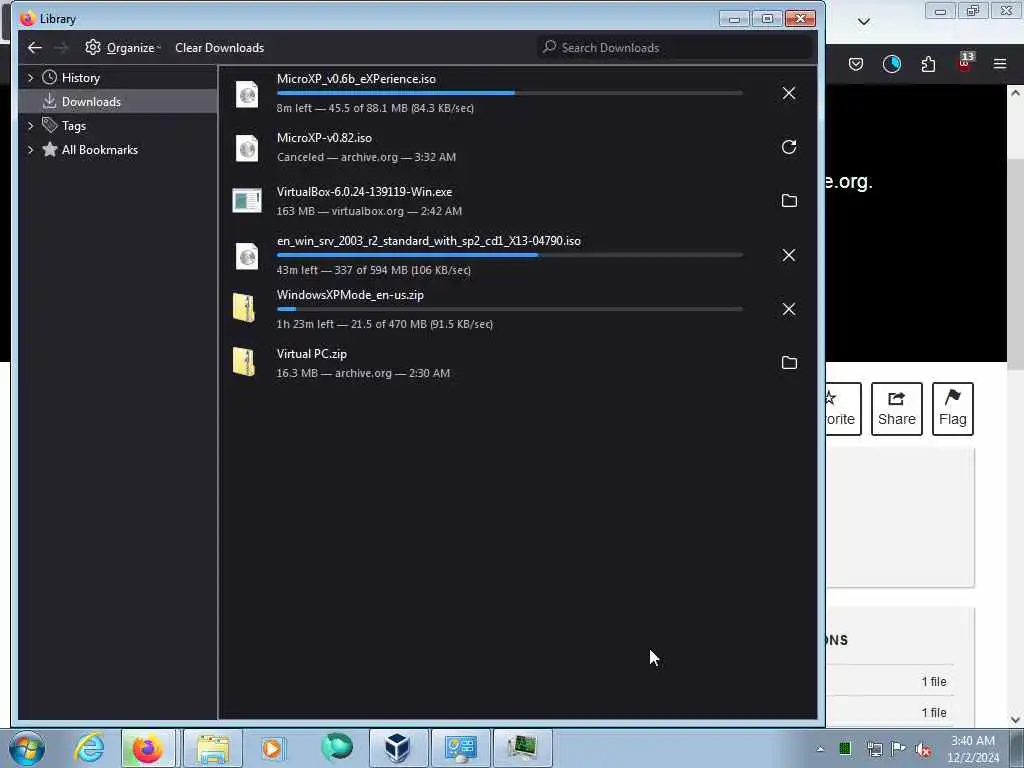The image size is (1024, 768).
Task: Select All Bookmarks in the sidebar
Action: pos(99,150)
